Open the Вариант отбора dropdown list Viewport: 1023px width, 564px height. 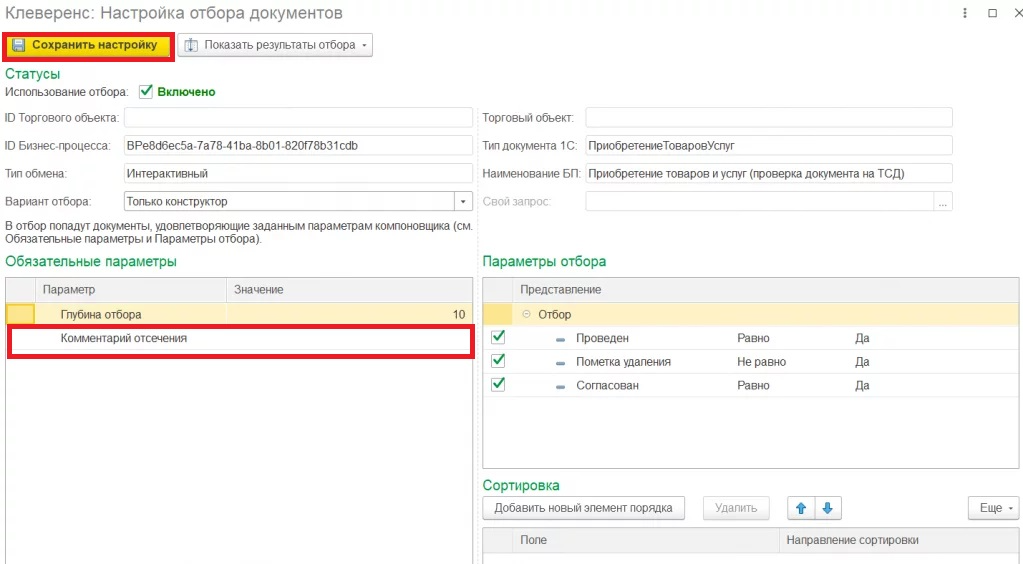(x=463, y=201)
